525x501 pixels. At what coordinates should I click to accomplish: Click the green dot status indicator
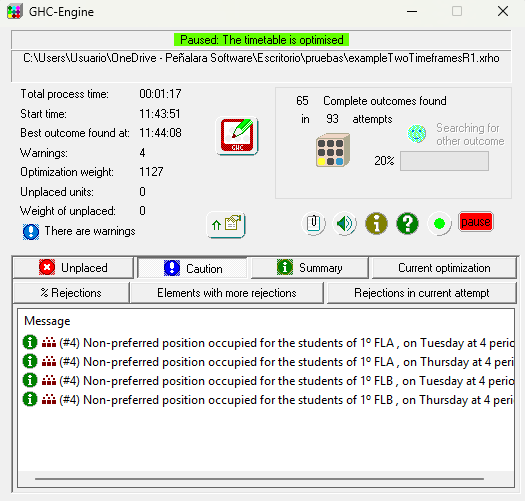(x=439, y=223)
